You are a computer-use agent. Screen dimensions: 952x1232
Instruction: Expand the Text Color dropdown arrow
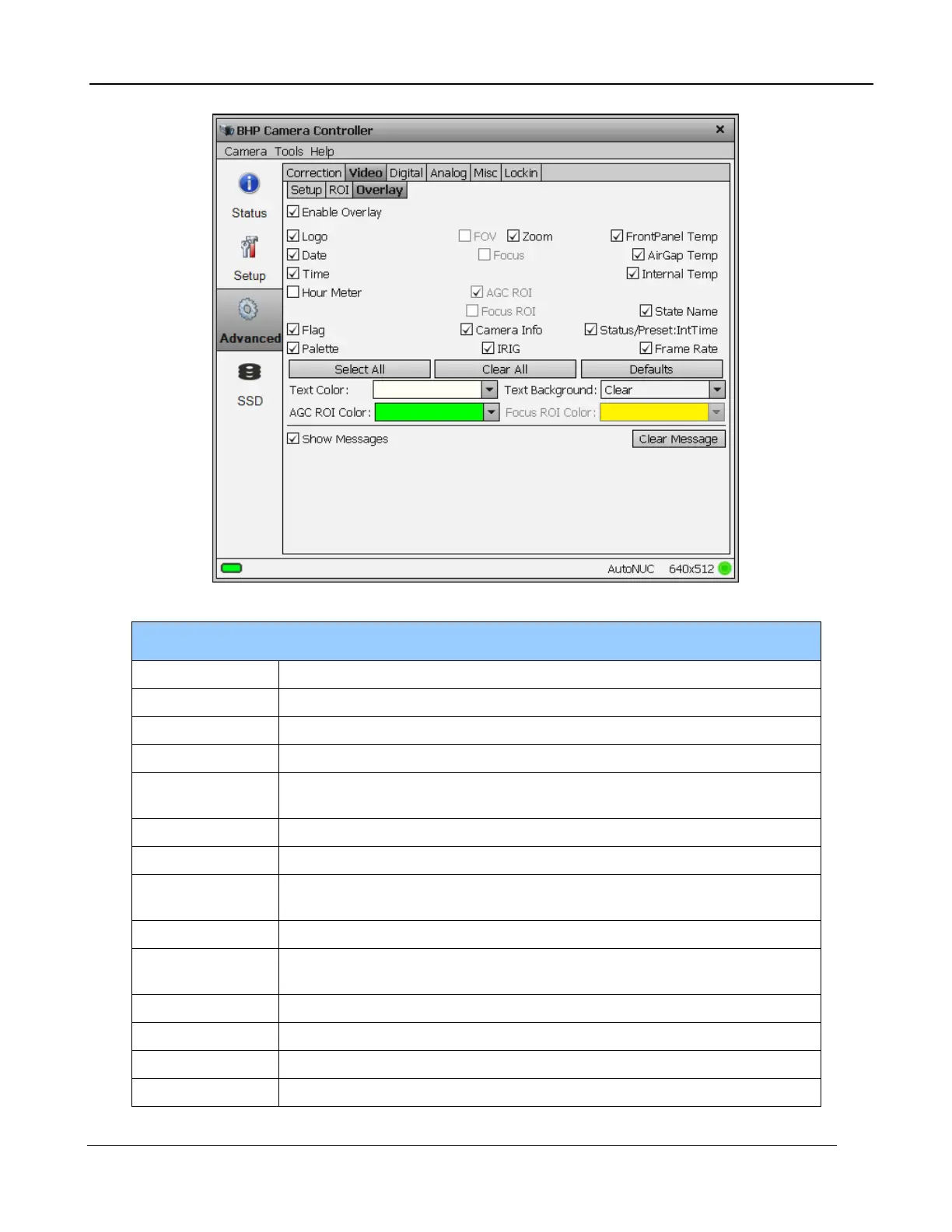(x=489, y=390)
